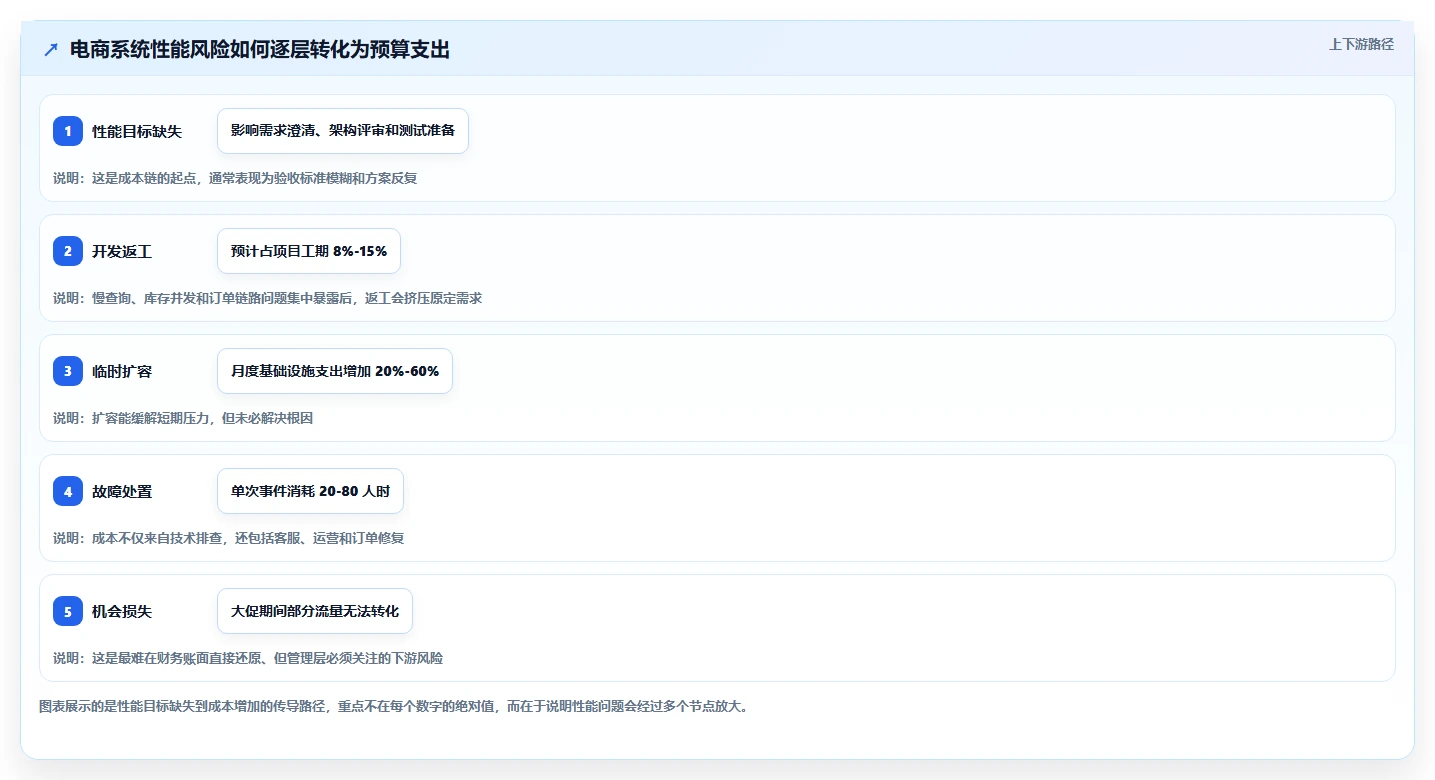This screenshot has width=1435, height=780.
Task: Select the 故障处置 step title
Action: (x=122, y=491)
